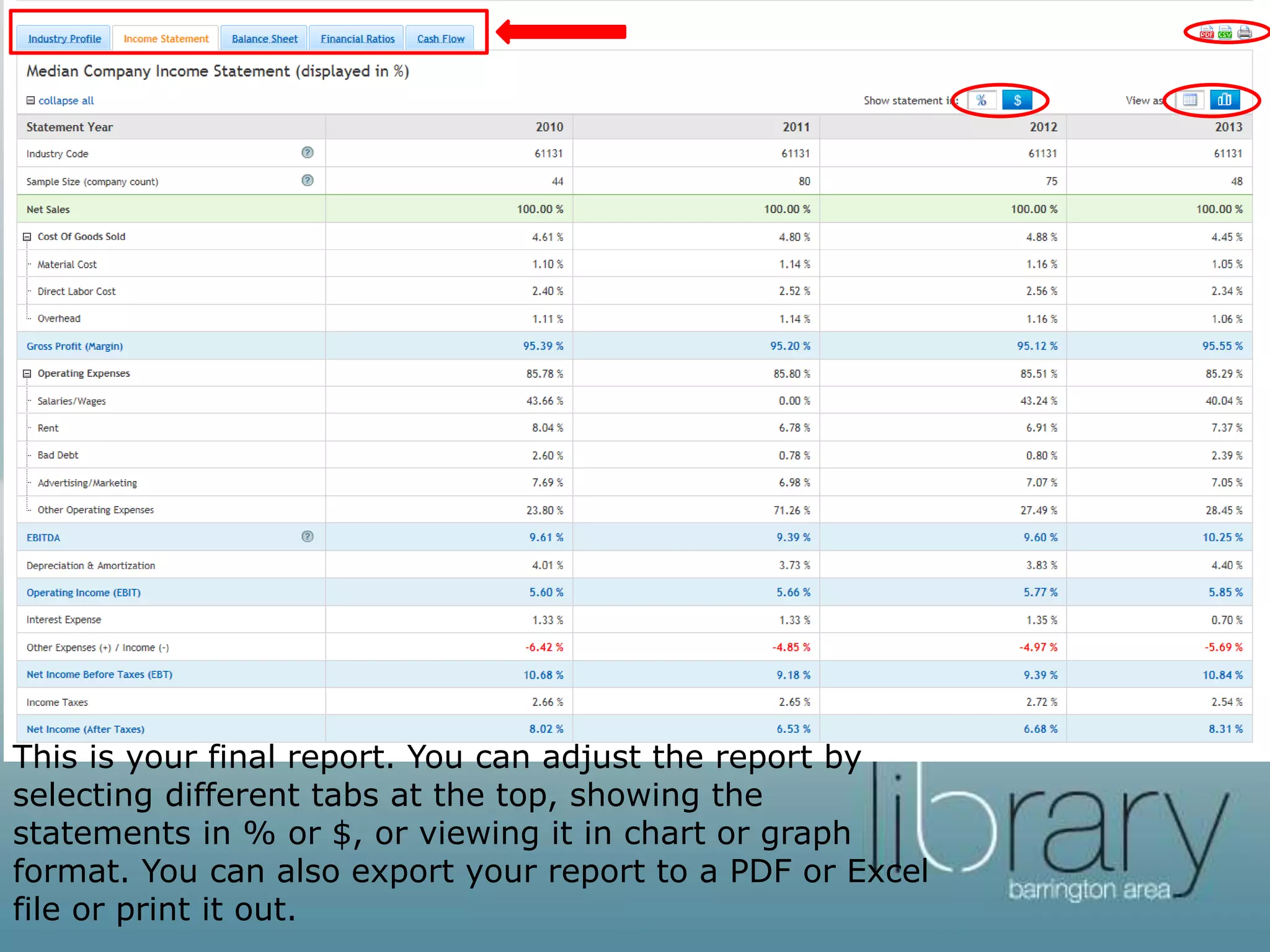
Task: Print the report using printer icon
Action: coord(1244,32)
